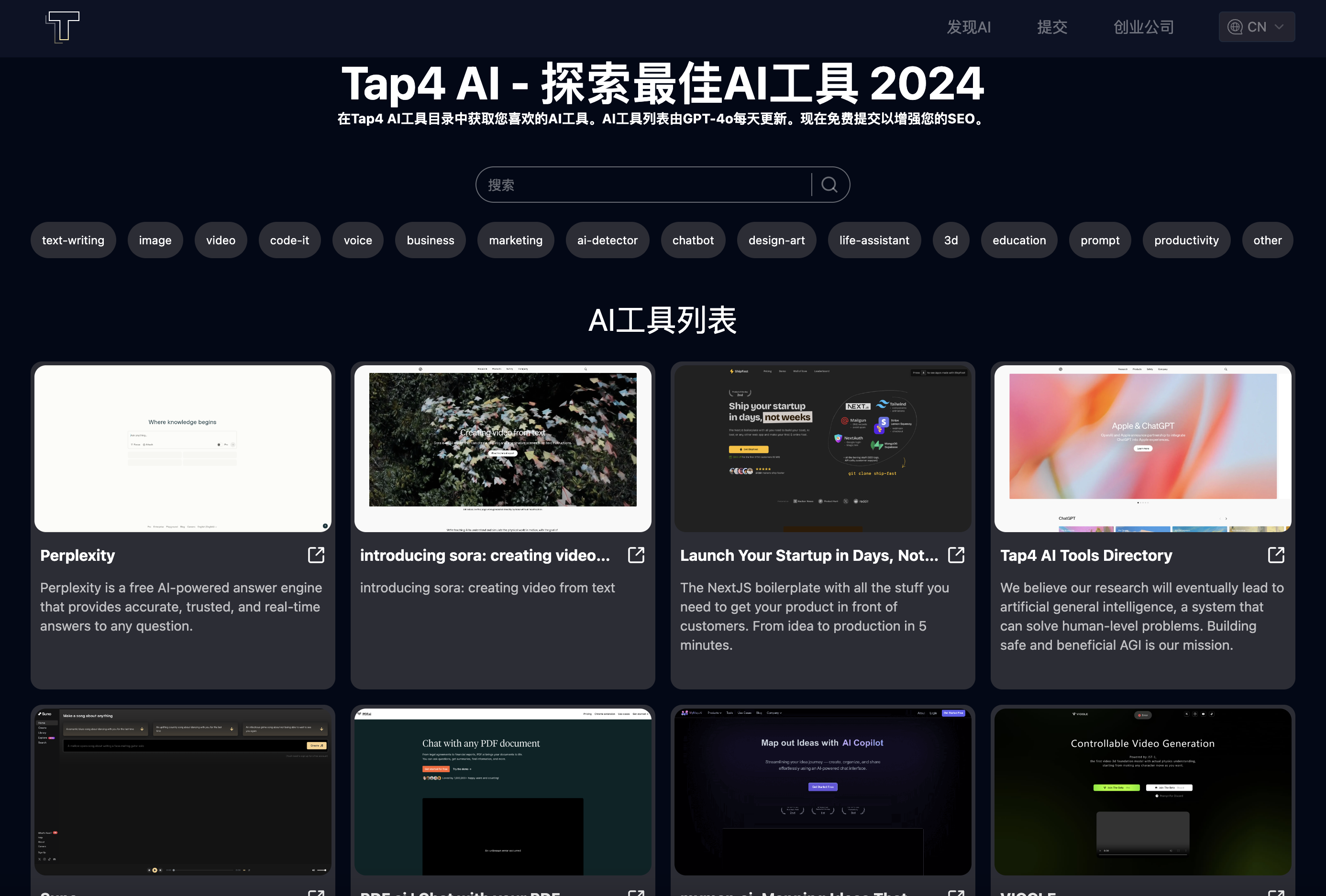The image size is (1326, 896).
Task: Filter by the design-art category
Action: (776, 240)
